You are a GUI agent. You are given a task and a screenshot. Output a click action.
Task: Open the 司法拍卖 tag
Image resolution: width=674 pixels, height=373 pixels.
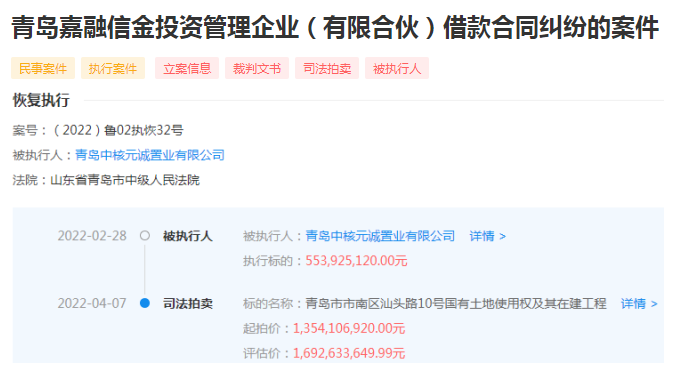[327, 68]
